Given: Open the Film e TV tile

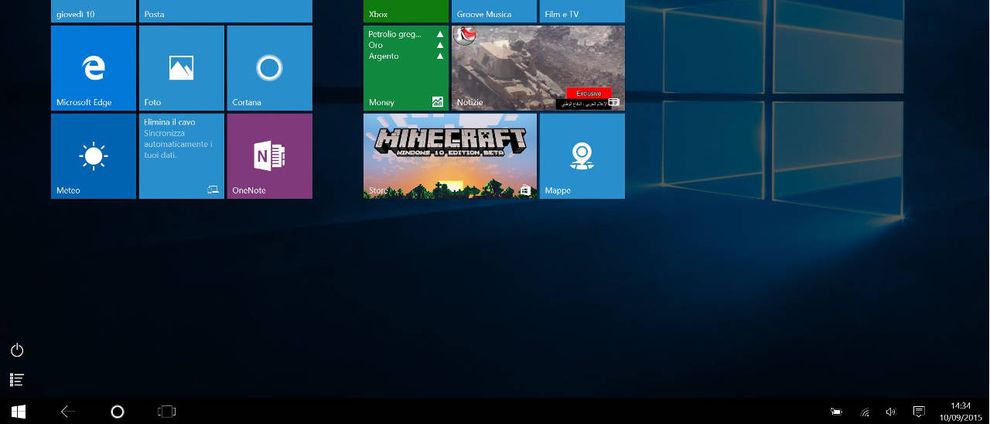Looking at the screenshot, I should (582, 11).
